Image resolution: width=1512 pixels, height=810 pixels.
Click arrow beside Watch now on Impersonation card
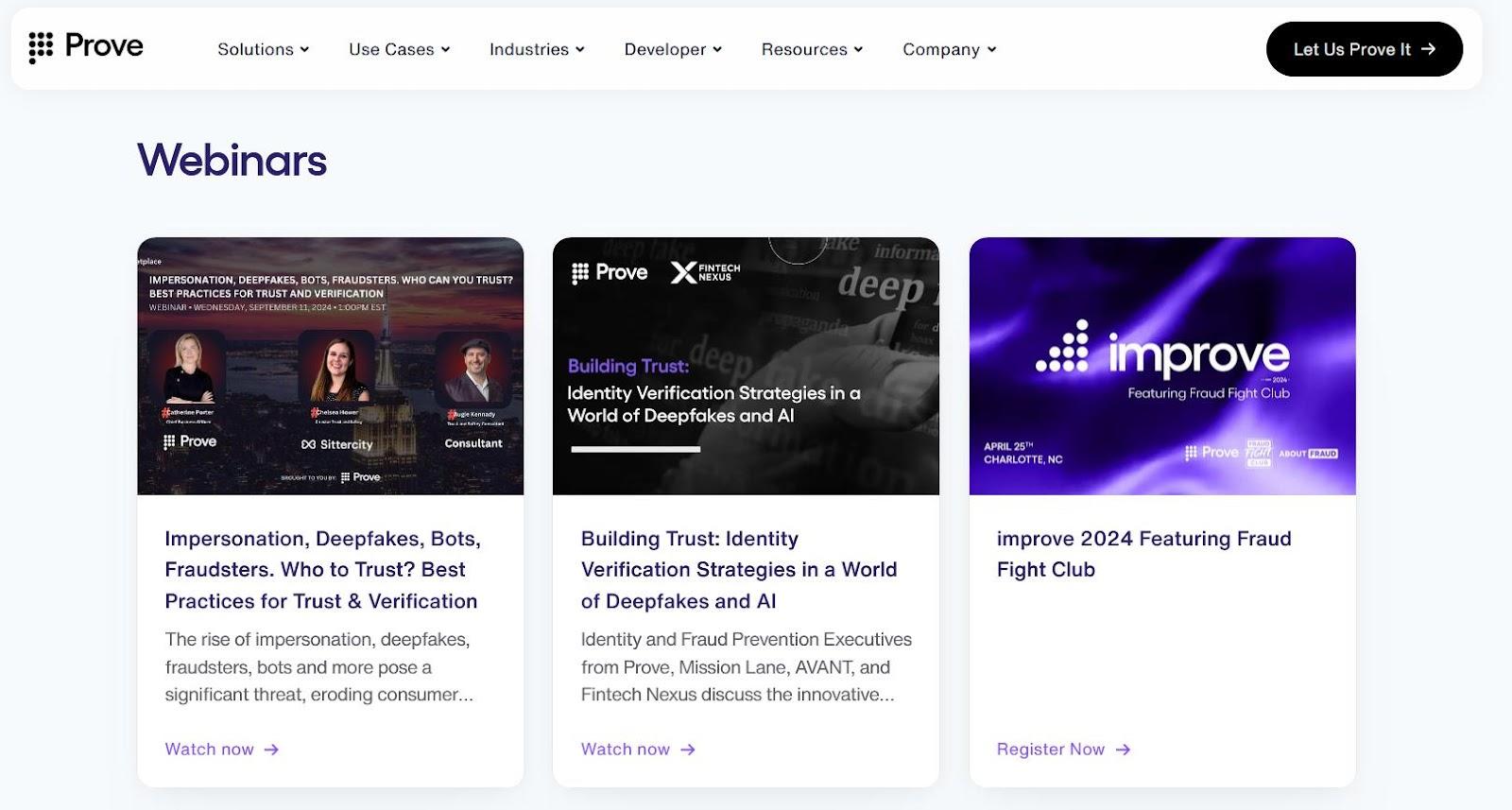point(271,750)
